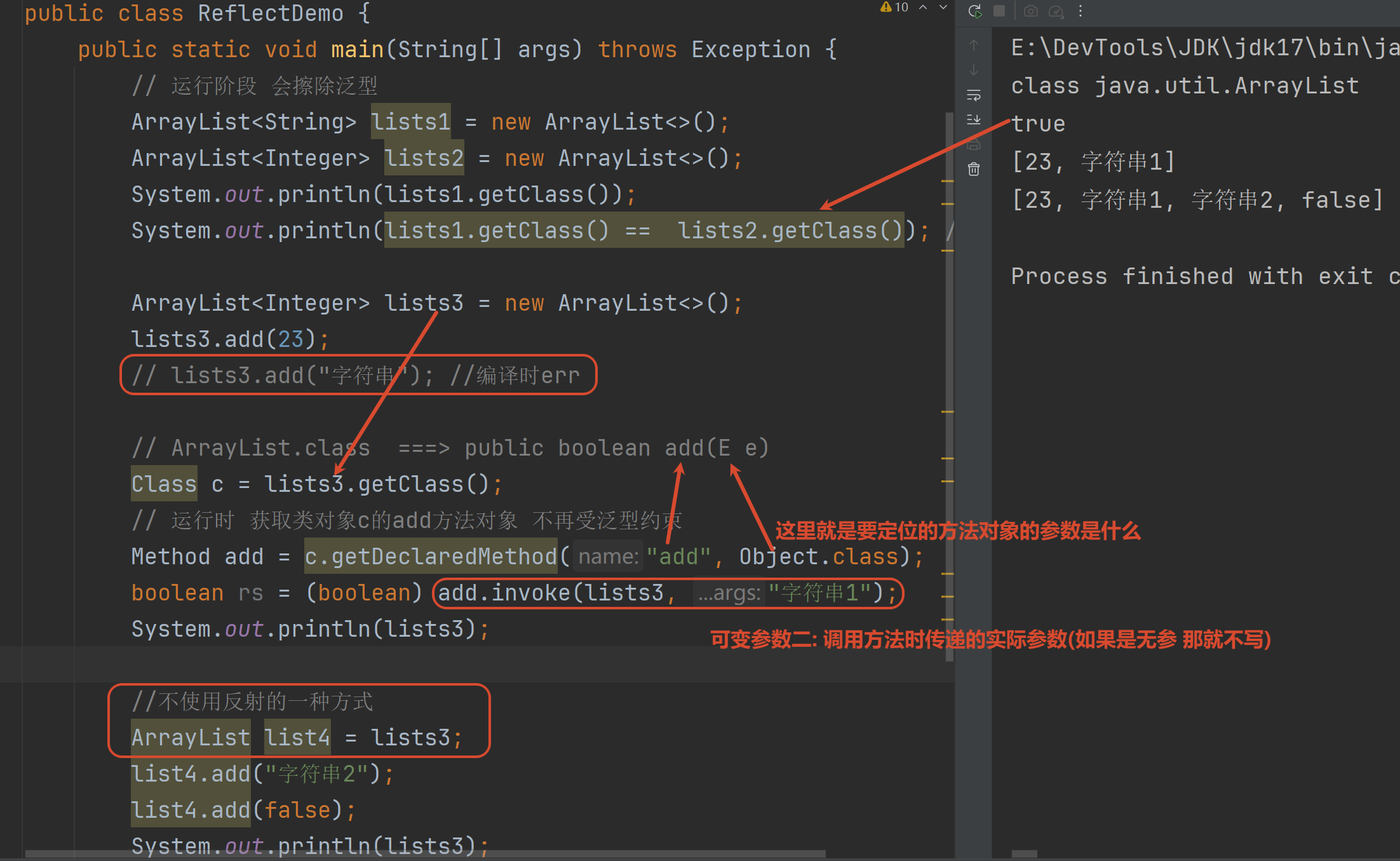The height and width of the screenshot is (861, 1400).
Task: Click the print console output icon
Action: (x=974, y=145)
